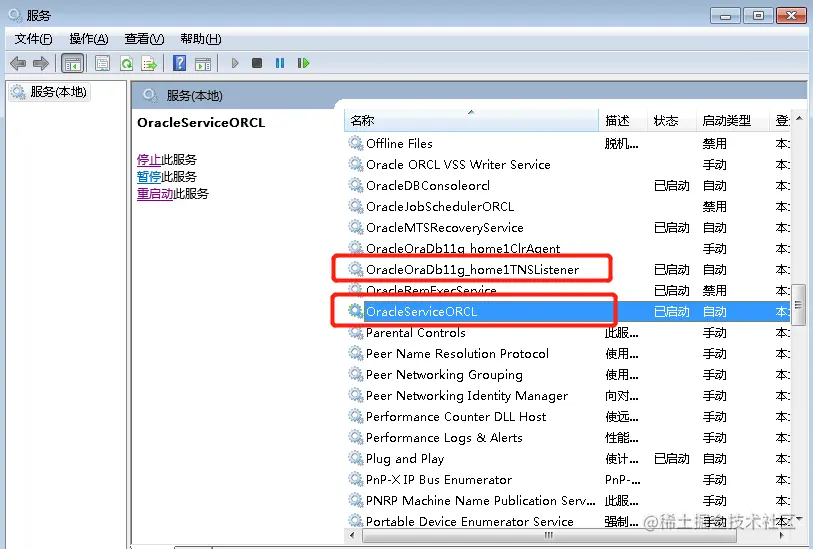
Task: Click gear icon beside OracleServiceORCL
Action: tap(355, 311)
